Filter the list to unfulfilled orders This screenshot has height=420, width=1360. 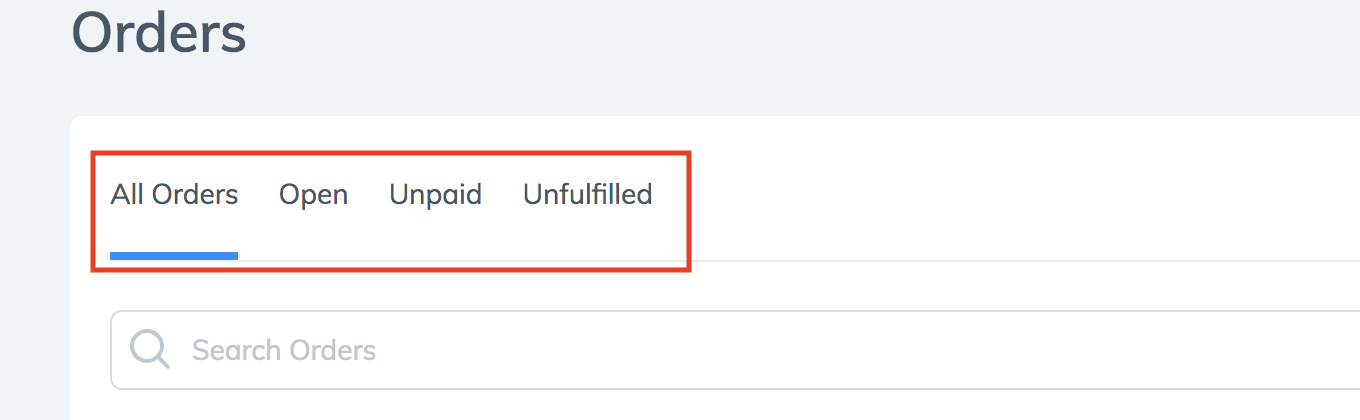pos(587,194)
